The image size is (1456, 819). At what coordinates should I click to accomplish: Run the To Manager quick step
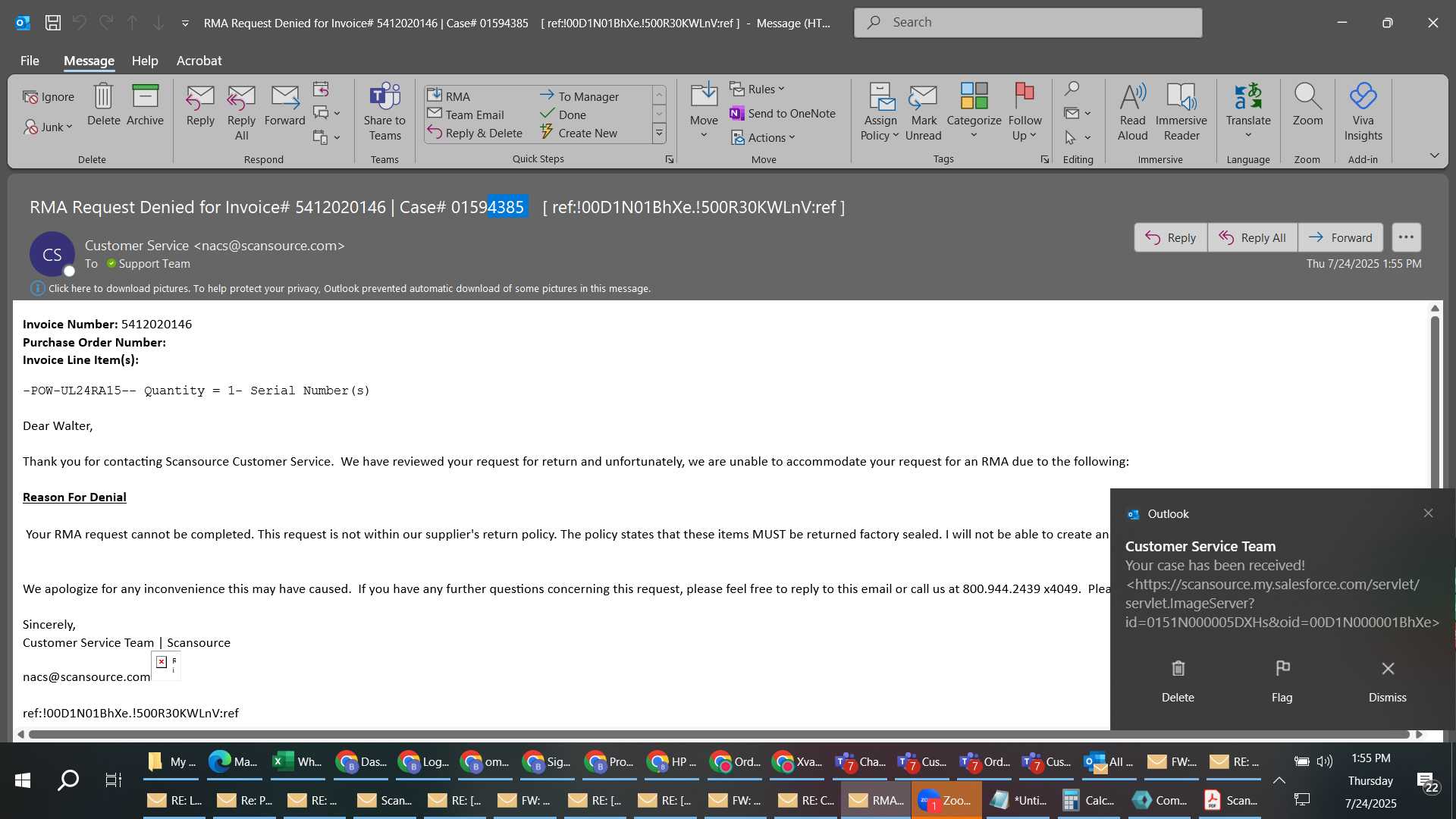pyautogui.click(x=579, y=96)
